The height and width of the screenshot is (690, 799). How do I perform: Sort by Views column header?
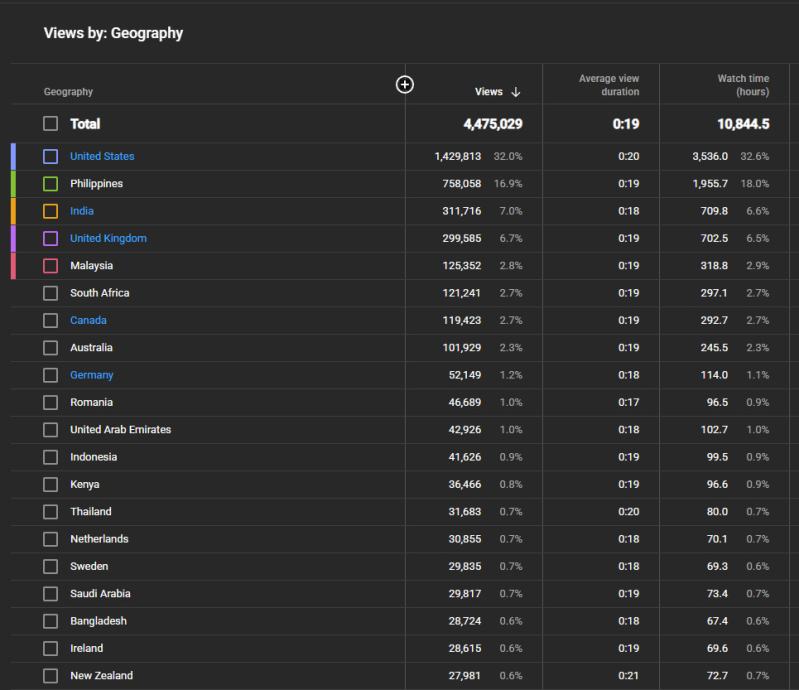pyautogui.click(x=488, y=92)
